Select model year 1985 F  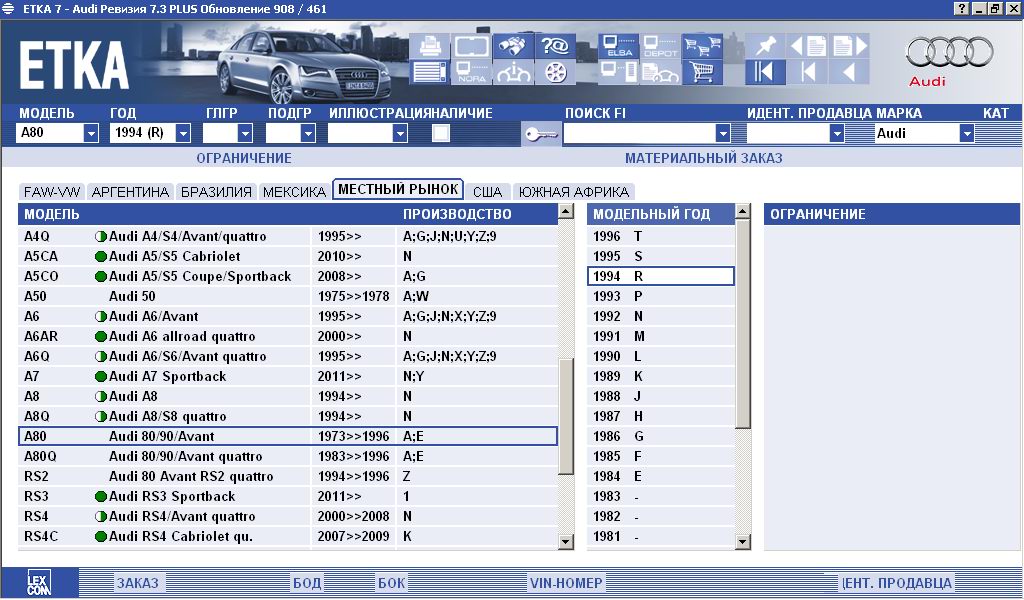pos(661,456)
